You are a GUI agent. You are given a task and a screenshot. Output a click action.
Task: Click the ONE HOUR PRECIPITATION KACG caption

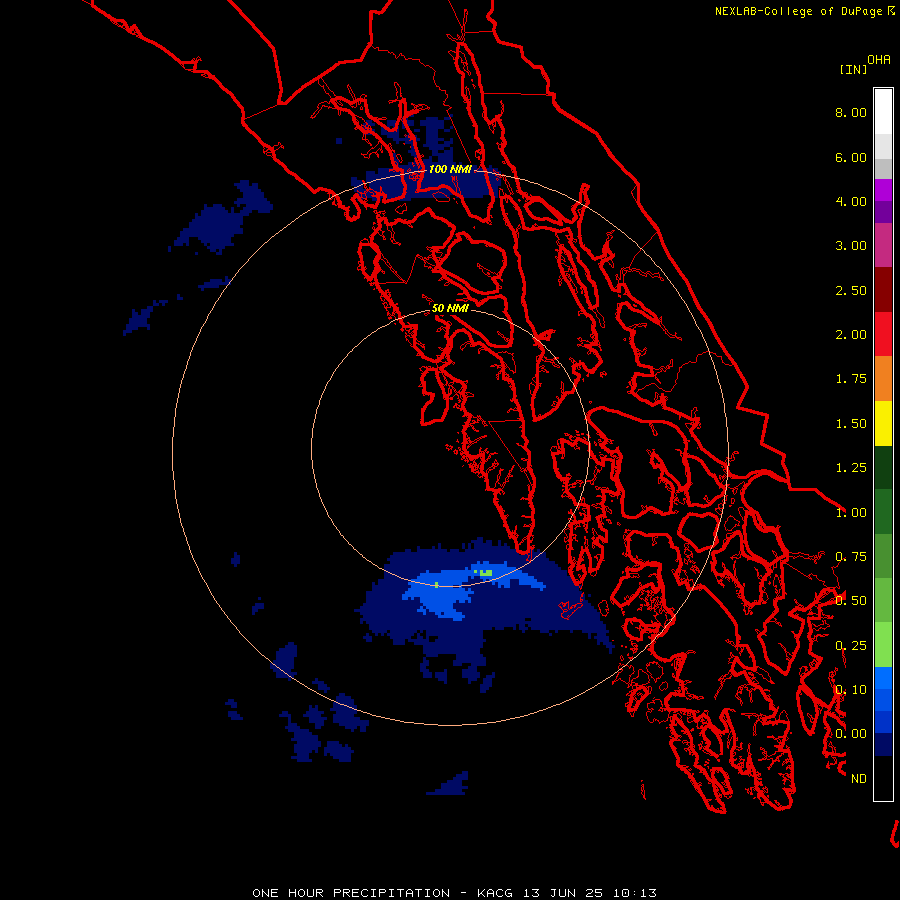[x=454, y=893]
